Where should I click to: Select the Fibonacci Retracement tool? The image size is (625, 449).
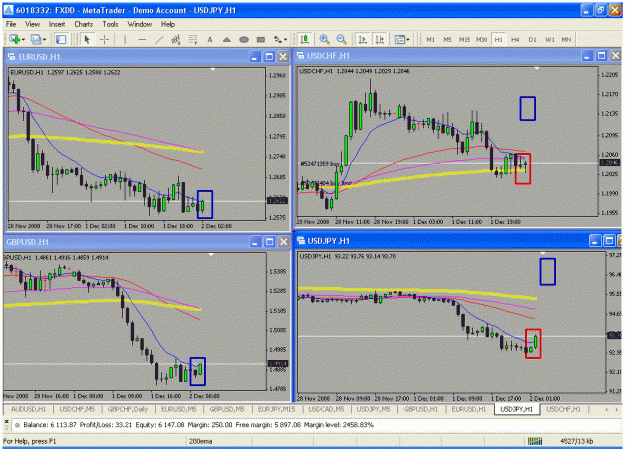(x=193, y=39)
